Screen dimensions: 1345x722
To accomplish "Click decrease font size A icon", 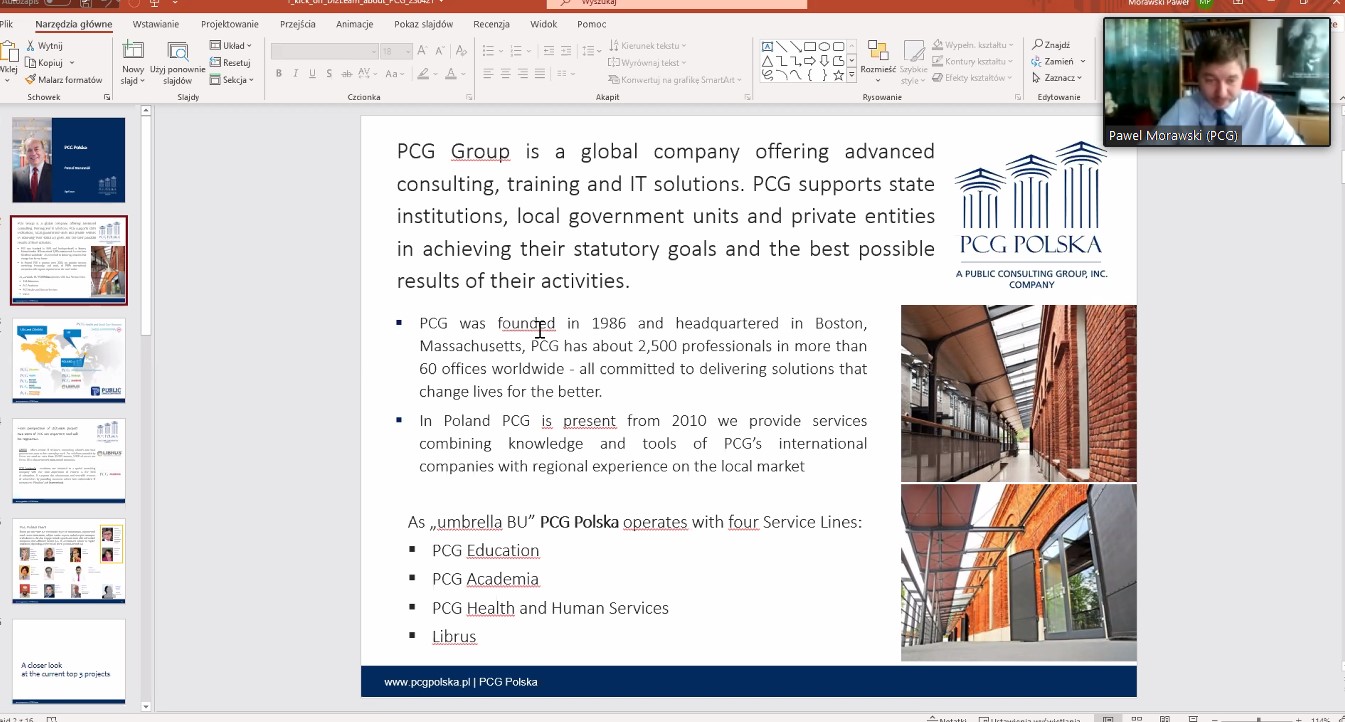I will 440,50.
